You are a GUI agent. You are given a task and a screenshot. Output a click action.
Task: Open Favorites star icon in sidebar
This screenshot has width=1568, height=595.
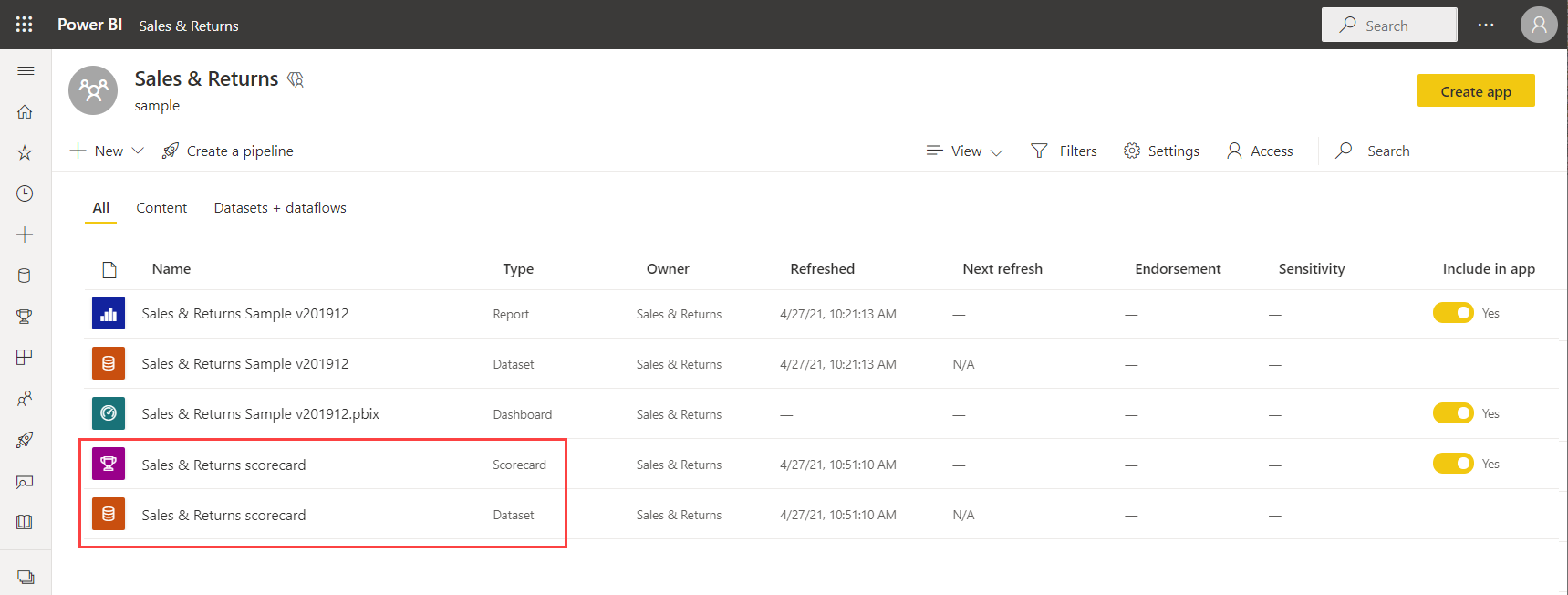click(x=25, y=153)
